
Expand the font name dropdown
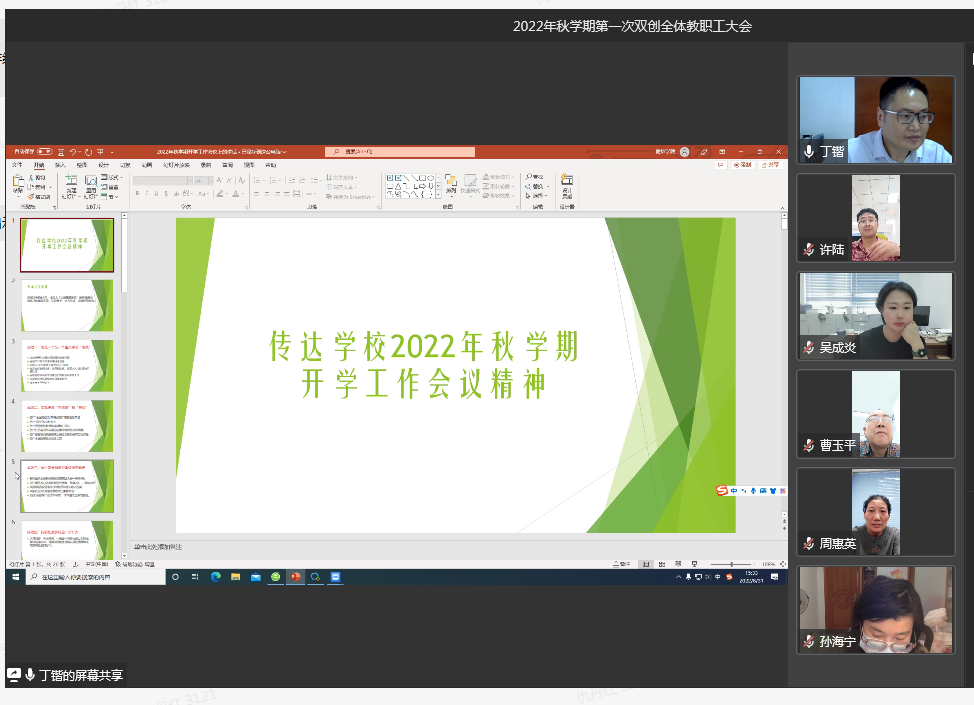point(190,181)
